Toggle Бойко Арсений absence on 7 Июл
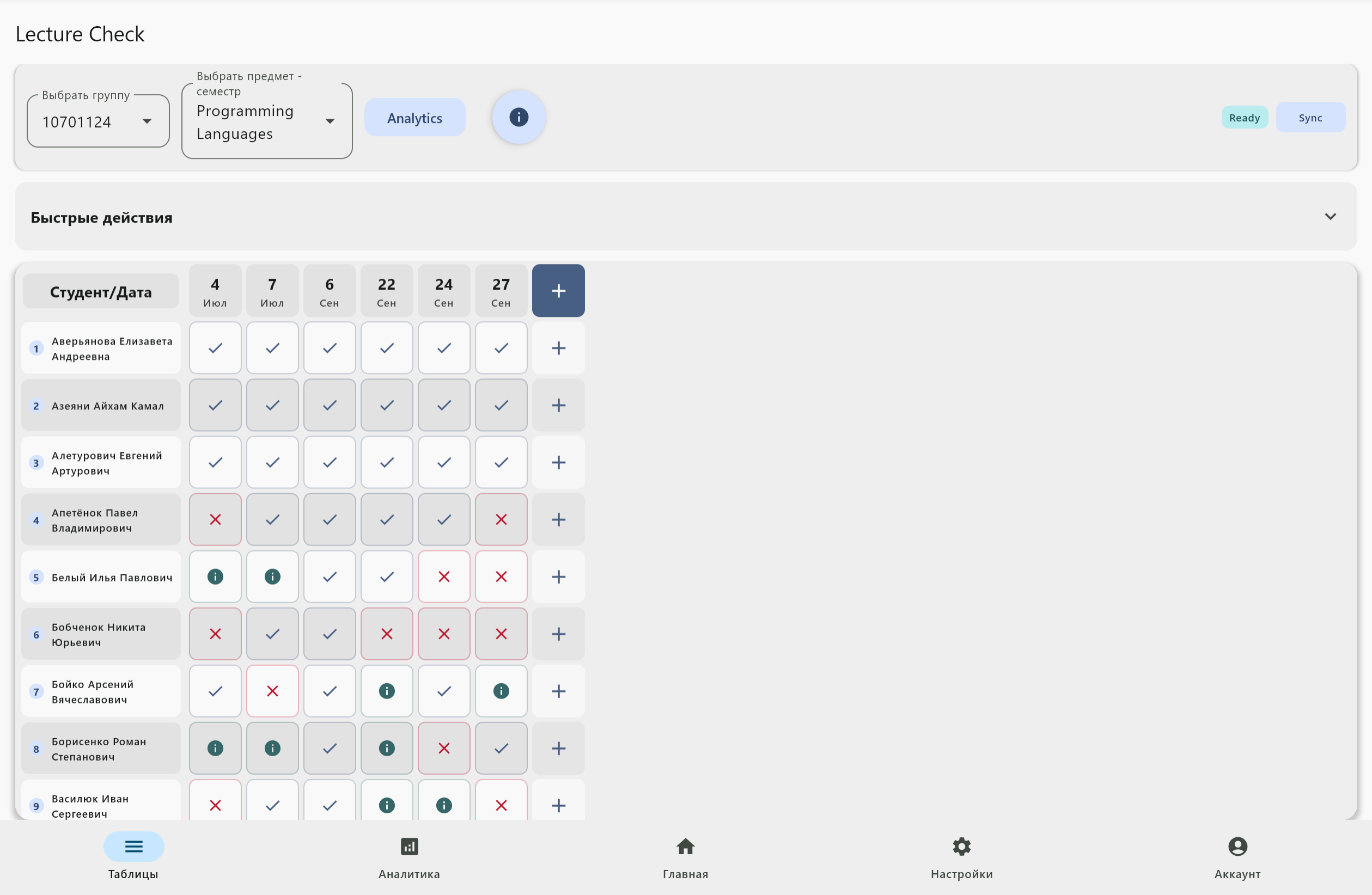The height and width of the screenshot is (895, 1372). coord(272,691)
